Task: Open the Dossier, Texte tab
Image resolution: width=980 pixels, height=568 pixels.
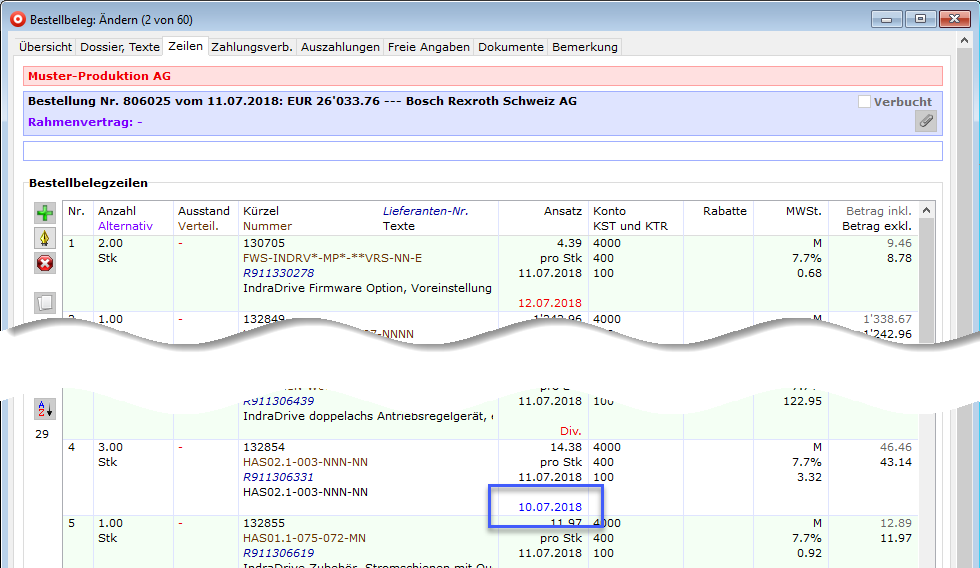Action: (x=120, y=47)
